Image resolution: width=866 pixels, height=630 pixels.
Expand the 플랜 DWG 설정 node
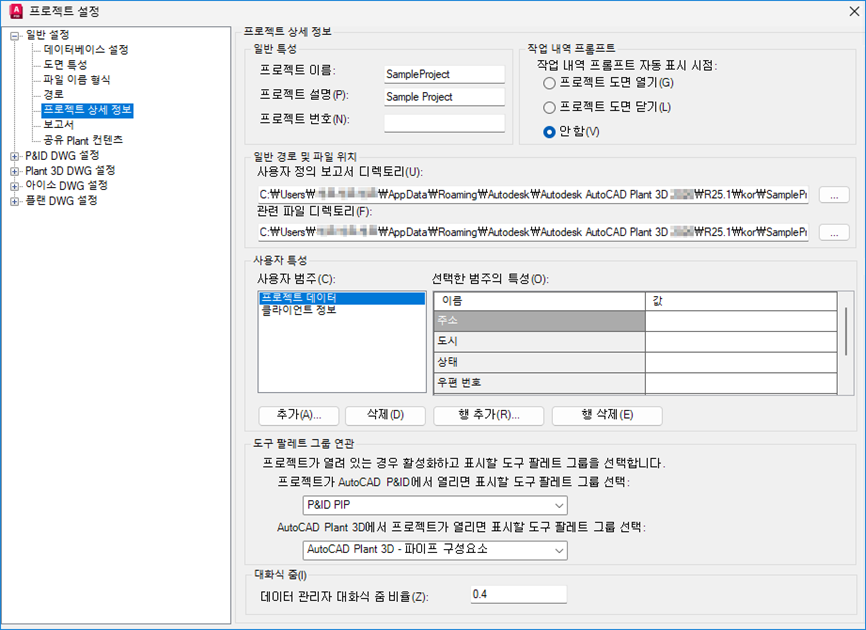tap(14, 202)
